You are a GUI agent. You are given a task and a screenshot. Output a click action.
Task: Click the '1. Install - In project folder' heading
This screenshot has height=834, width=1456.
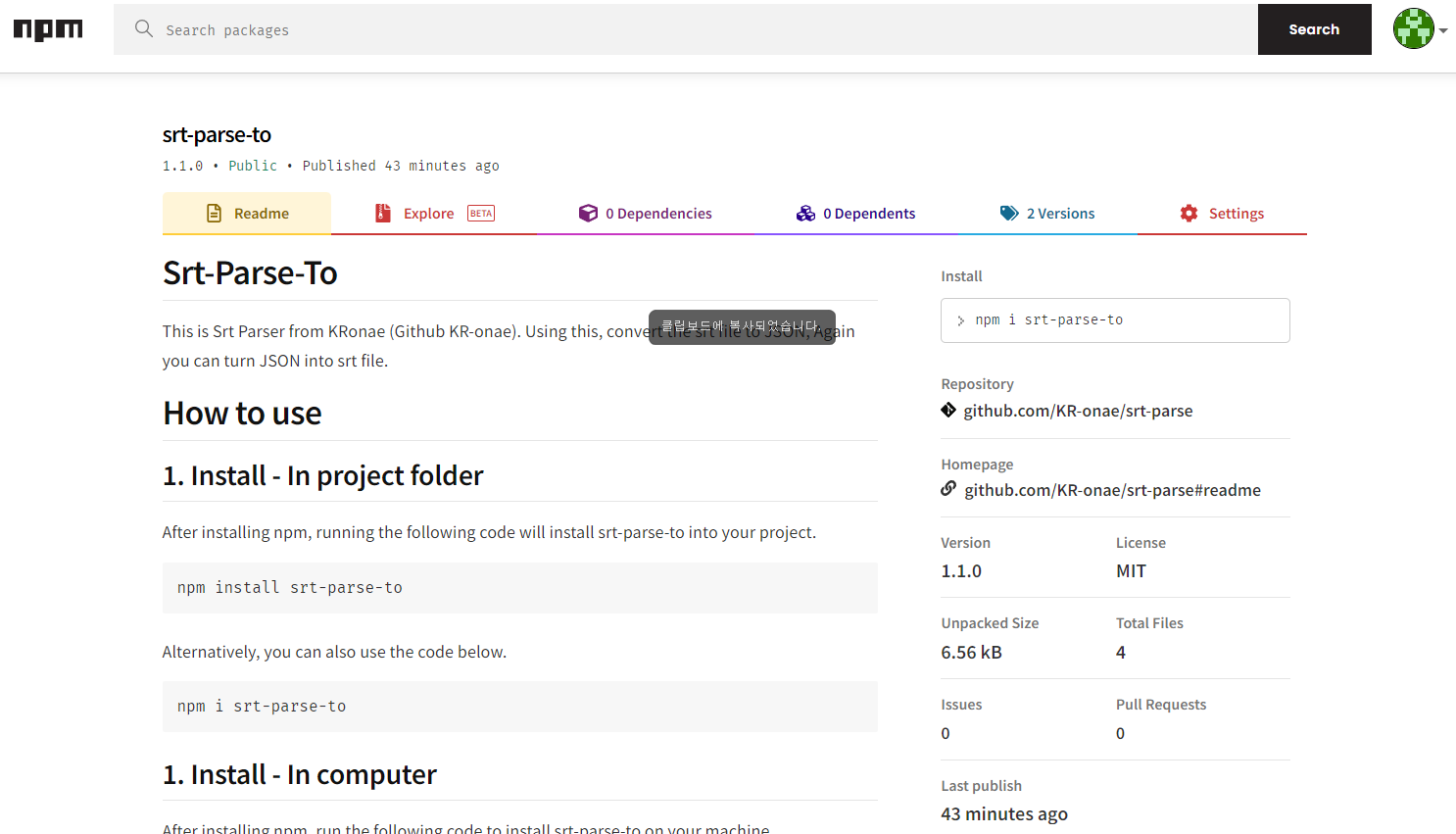(x=322, y=475)
